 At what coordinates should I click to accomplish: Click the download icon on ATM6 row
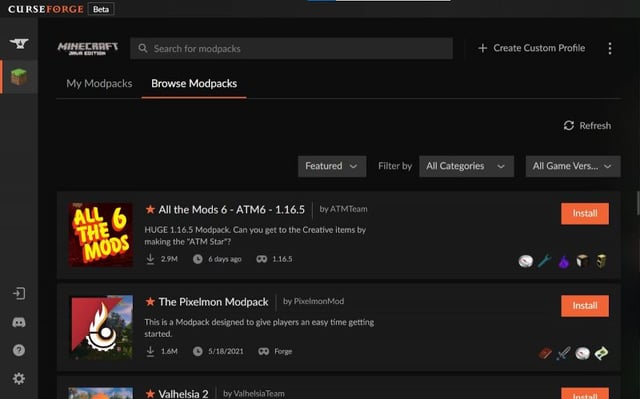150,259
